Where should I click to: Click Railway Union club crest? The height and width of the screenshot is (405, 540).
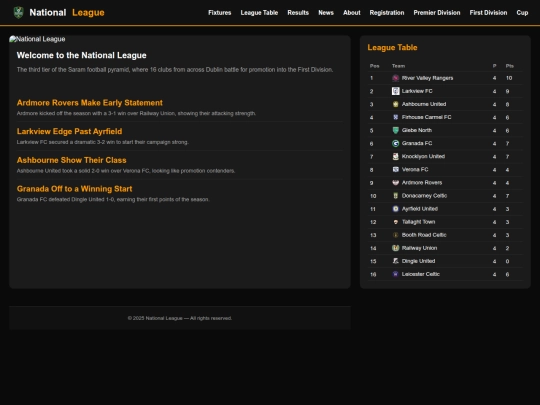(x=395, y=248)
